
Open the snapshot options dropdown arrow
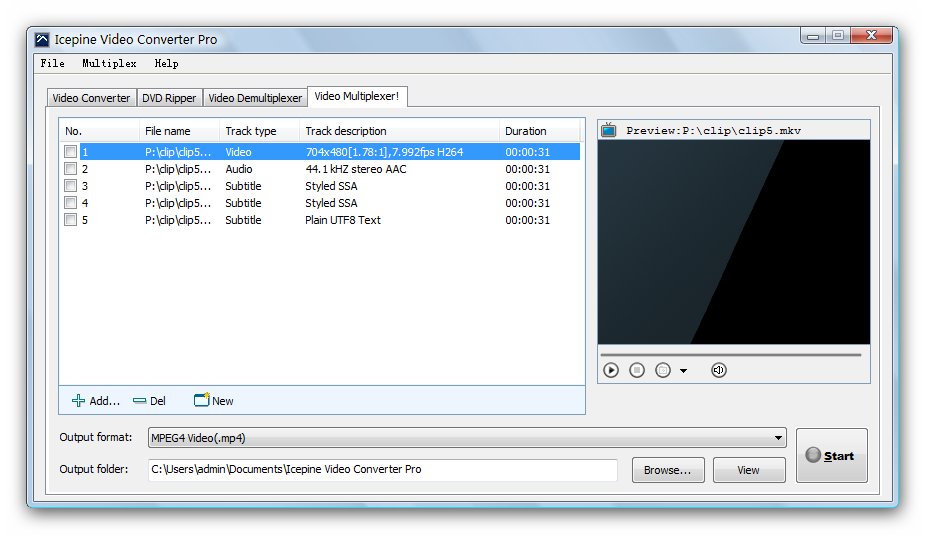coord(683,371)
